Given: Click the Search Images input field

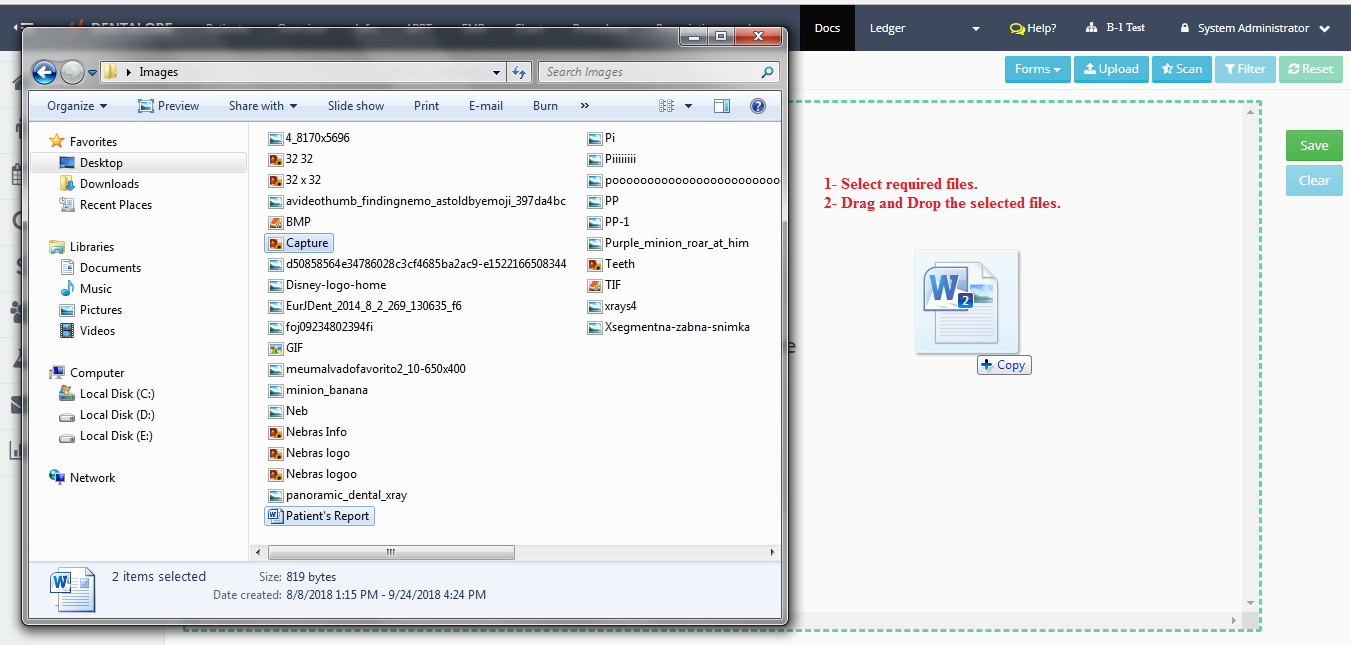Looking at the screenshot, I should pyautogui.click(x=650, y=72).
